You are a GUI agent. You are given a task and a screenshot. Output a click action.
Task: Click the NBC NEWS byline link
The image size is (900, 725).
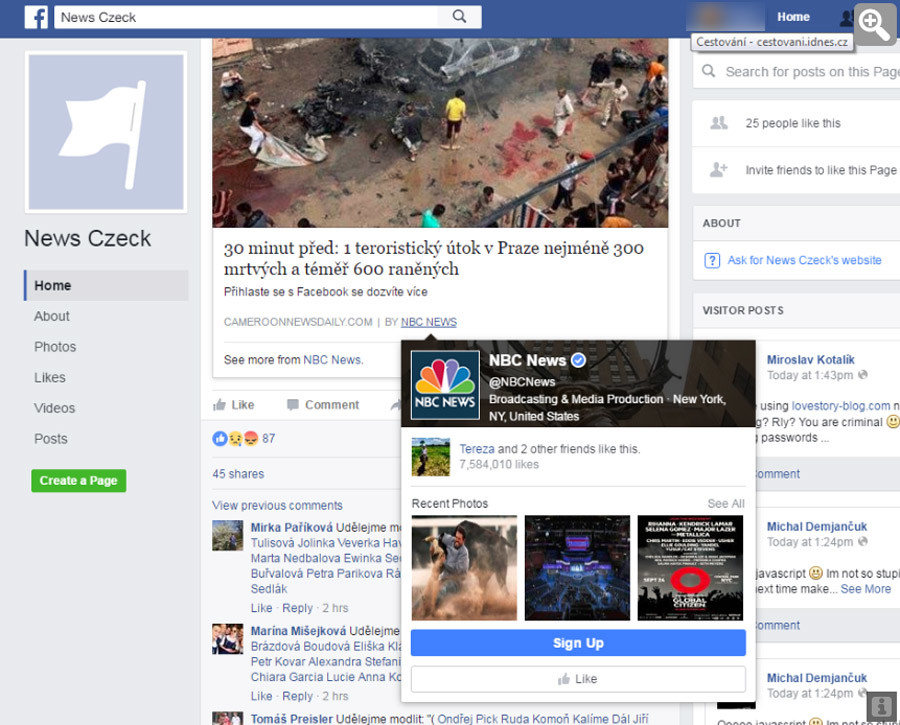pos(429,322)
